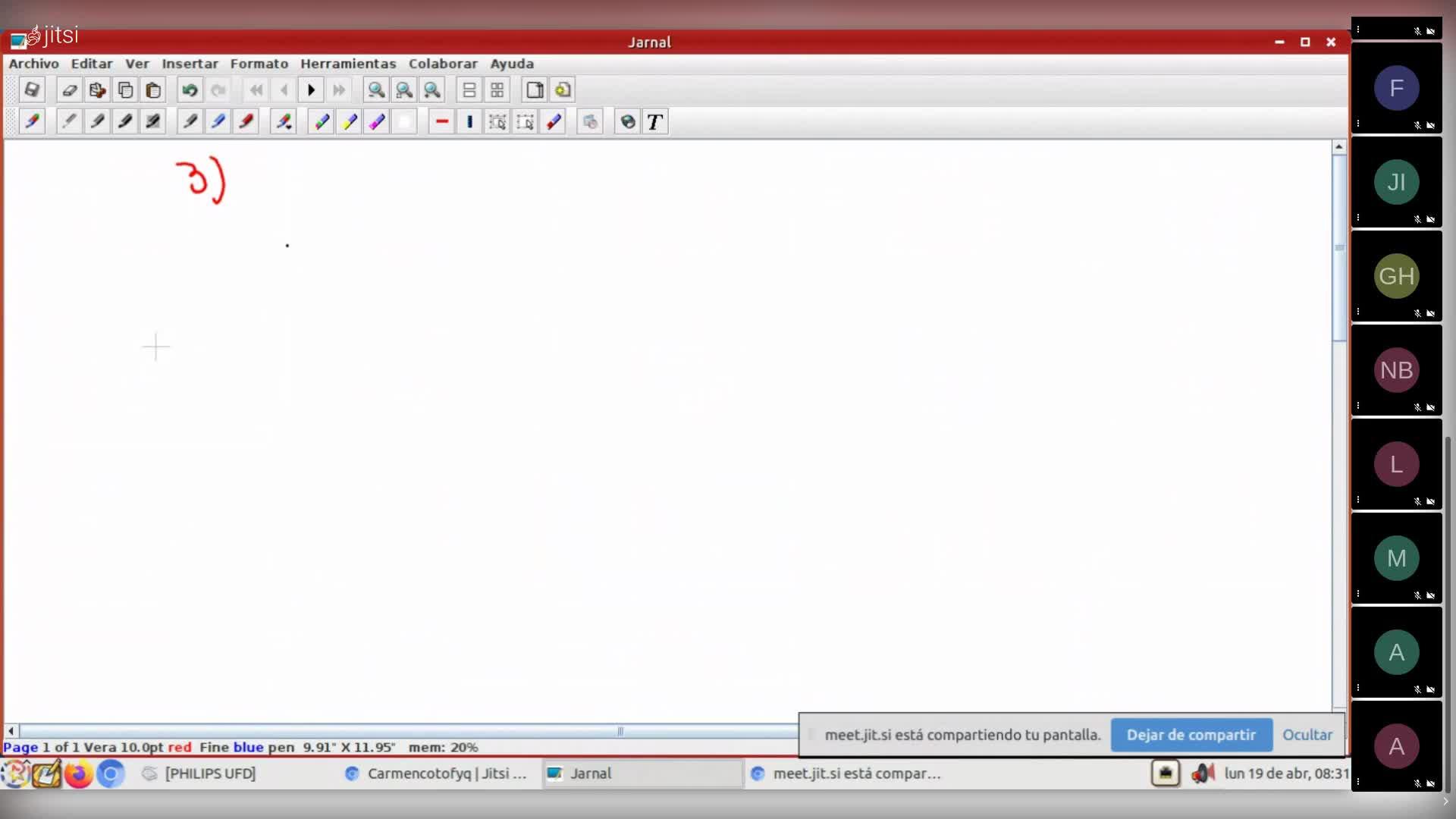Click the Dejar de compartir button
1456x819 pixels.
tap(1191, 735)
